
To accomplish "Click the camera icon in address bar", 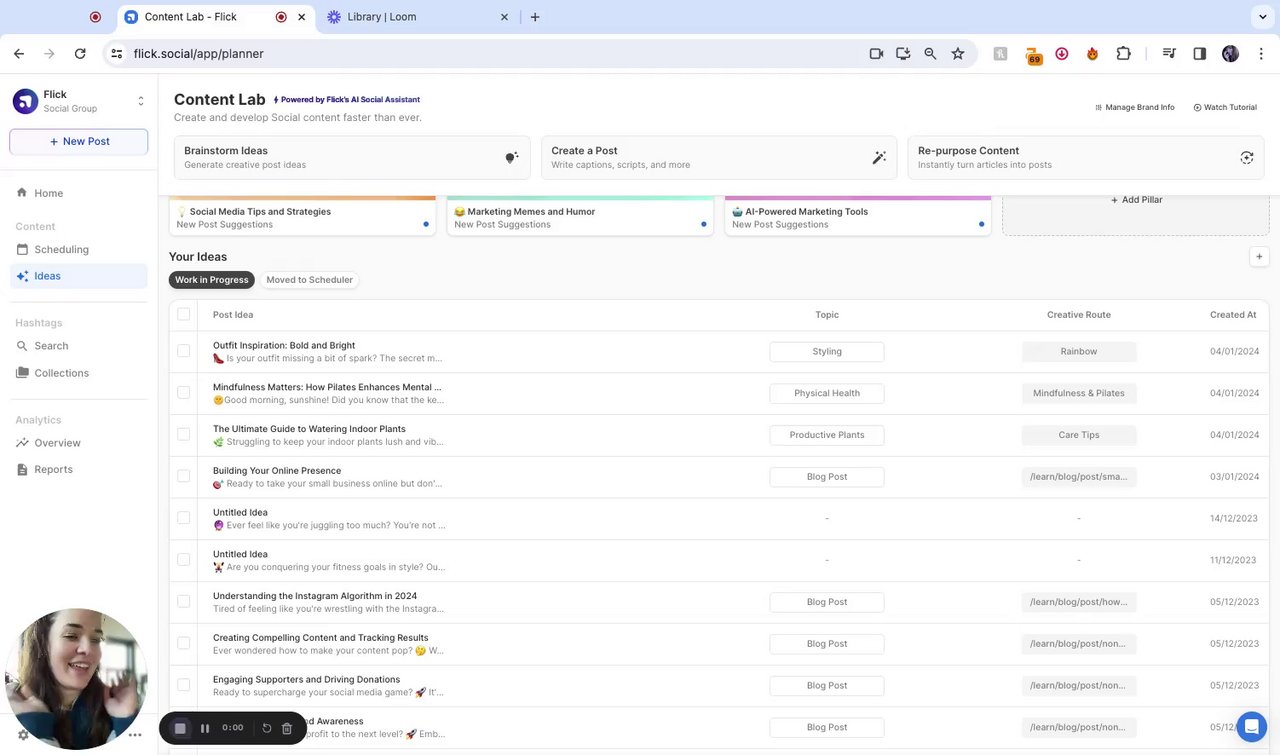I will (876, 54).
